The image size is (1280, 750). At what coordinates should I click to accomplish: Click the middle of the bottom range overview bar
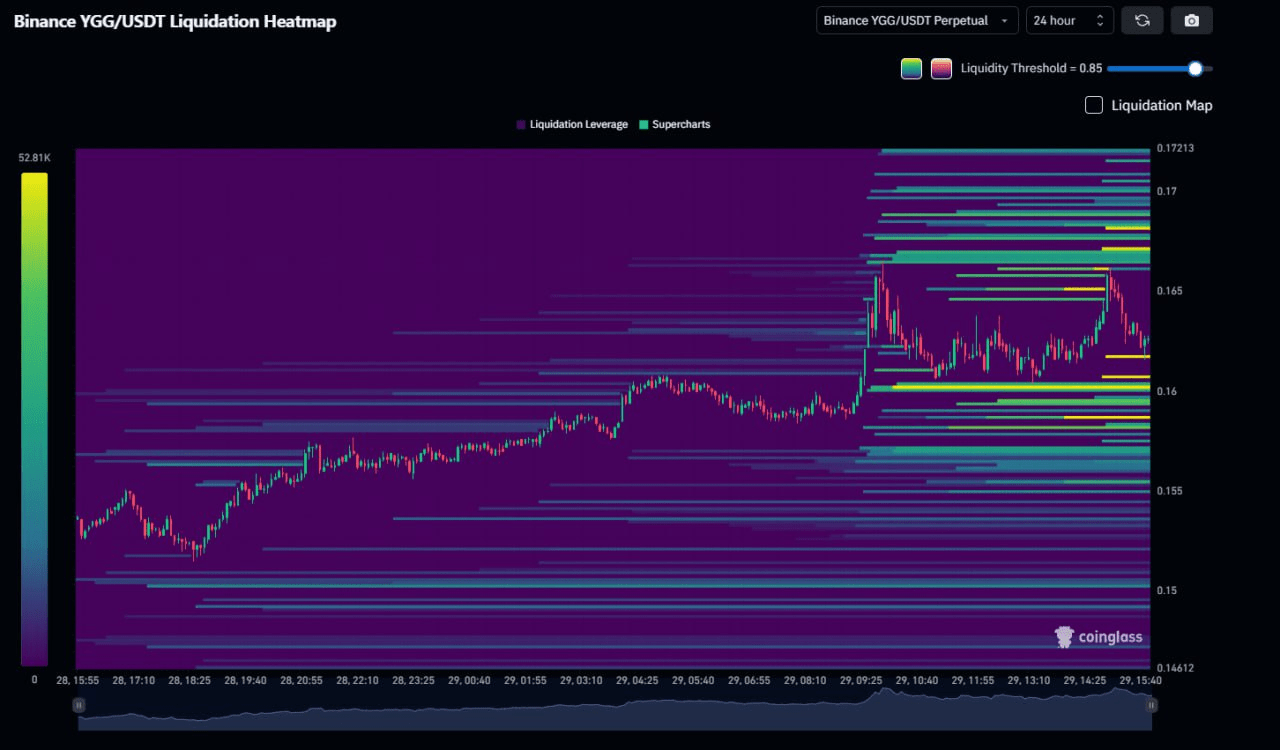tap(615, 705)
